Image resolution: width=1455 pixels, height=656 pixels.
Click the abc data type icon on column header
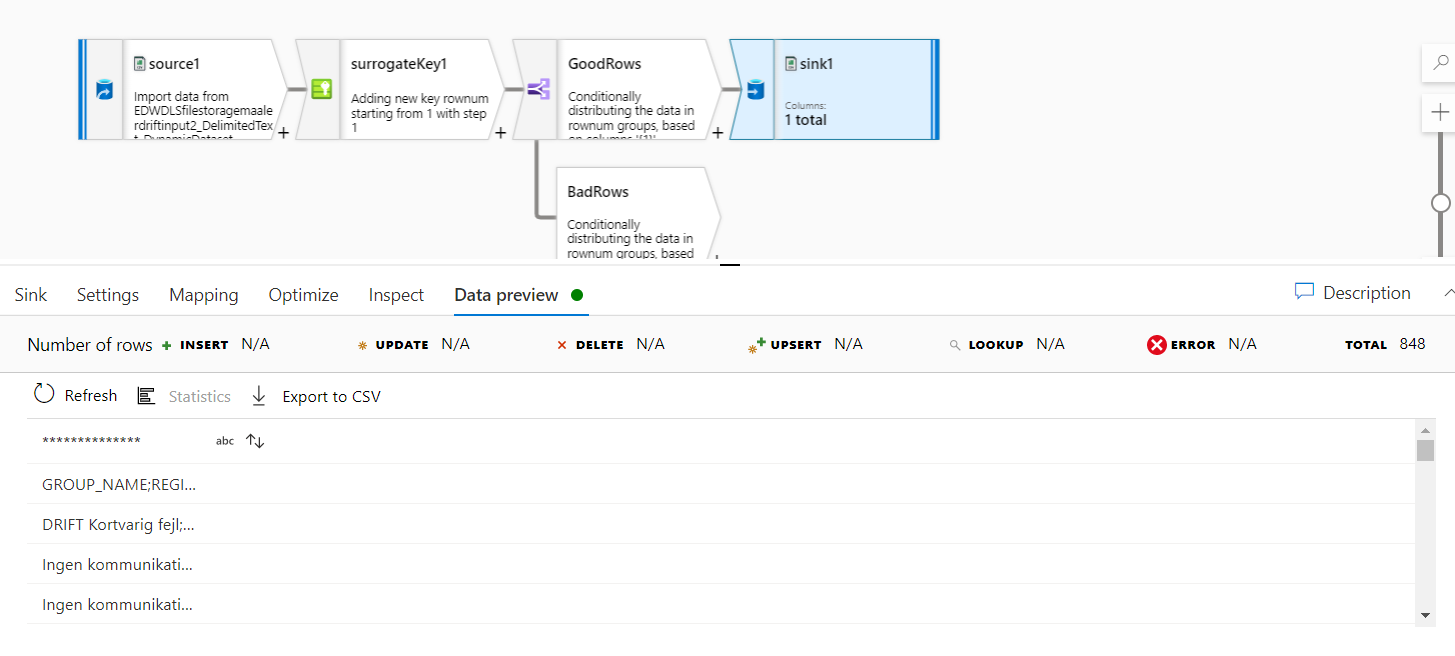224,440
